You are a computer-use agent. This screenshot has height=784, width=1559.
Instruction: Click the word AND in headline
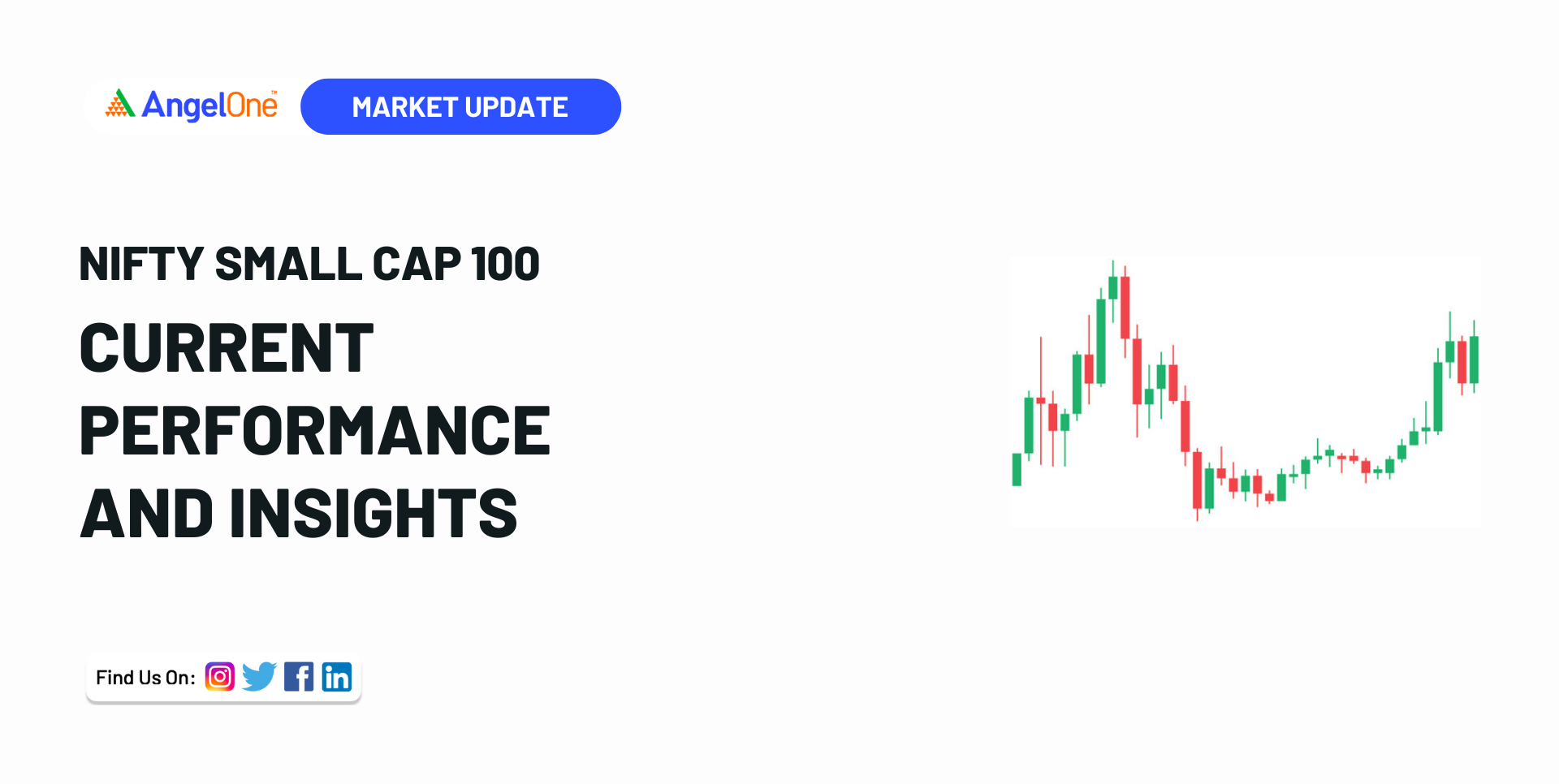pyautogui.click(x=147, y=514)
